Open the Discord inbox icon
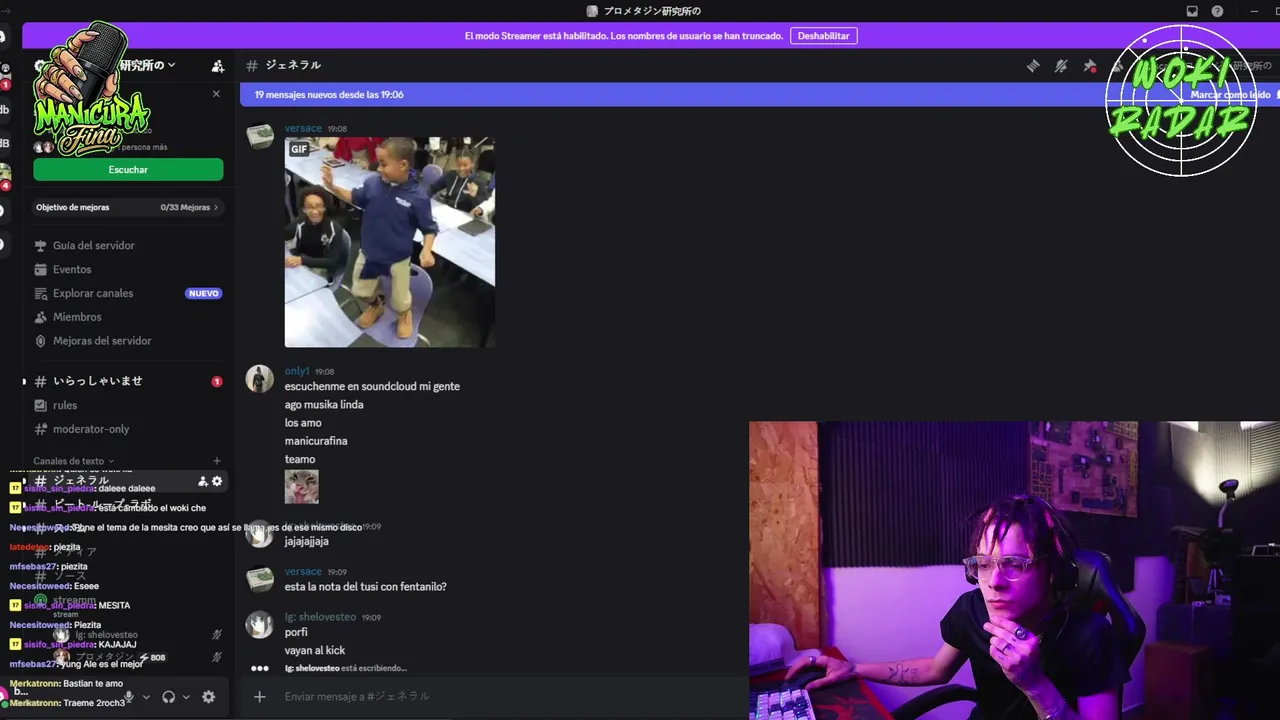The width and height of the screenshot is (1280, 720). [1192, 11]
